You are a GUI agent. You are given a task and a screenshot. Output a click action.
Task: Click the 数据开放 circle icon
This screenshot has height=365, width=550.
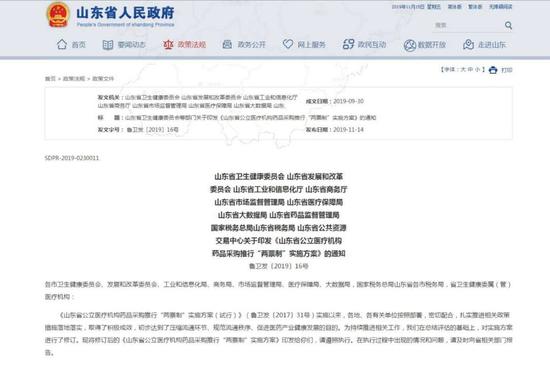point(409,45)
